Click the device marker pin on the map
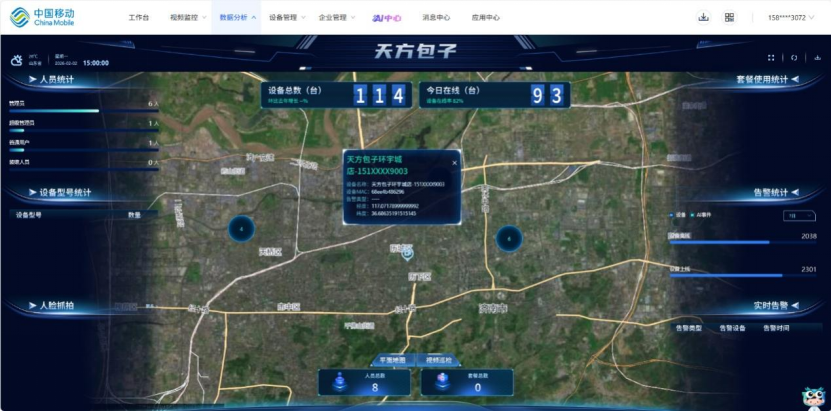The image size is (831, 411). (408, 254)
